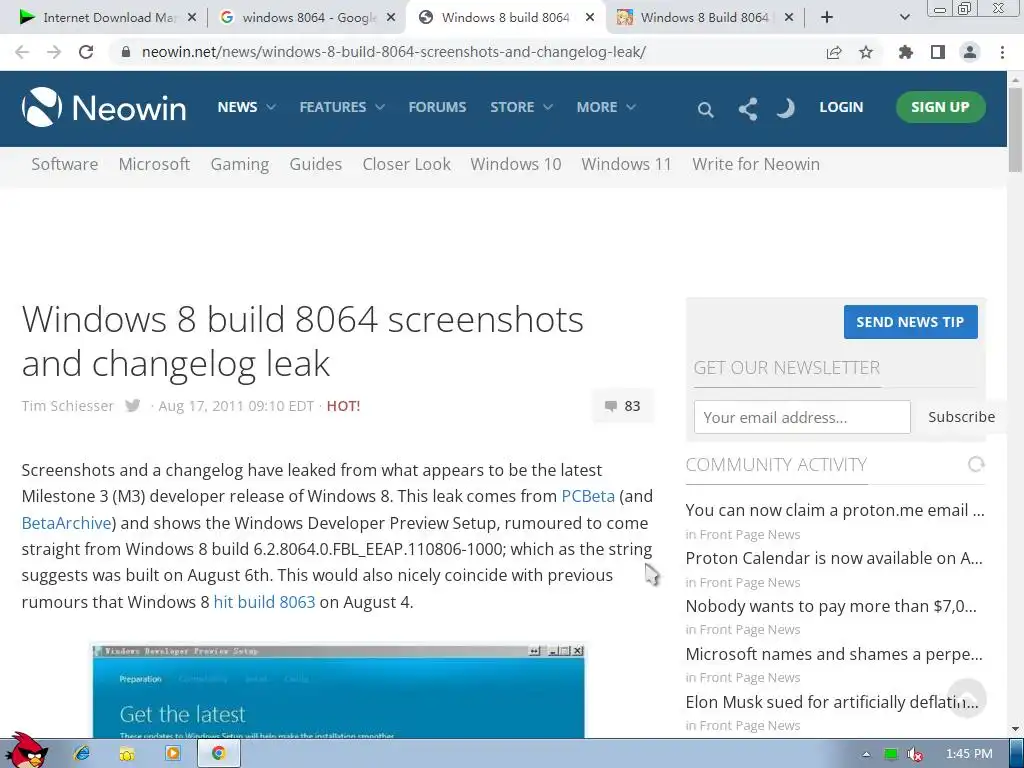The height and width of the screenshot is (768, 1024).
Task: Click the SEND NEWS TIP button
Action: coord(910,322)
